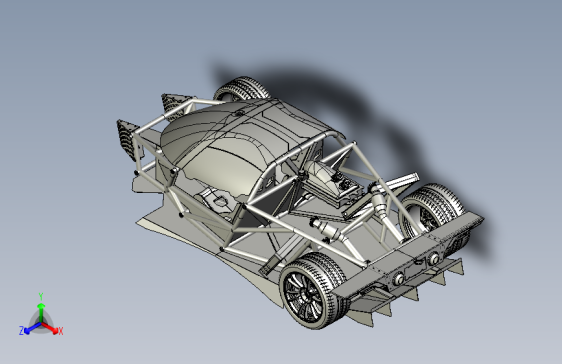
Task: Select the front-left wheel rim of the car
Action: pyautogui.click(x=304, y=294)
